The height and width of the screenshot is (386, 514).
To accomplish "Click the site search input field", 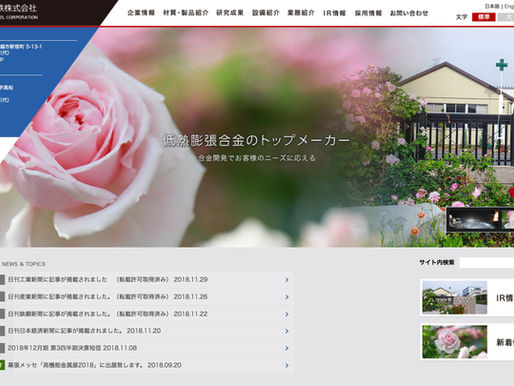I will (x=487, y=263).
